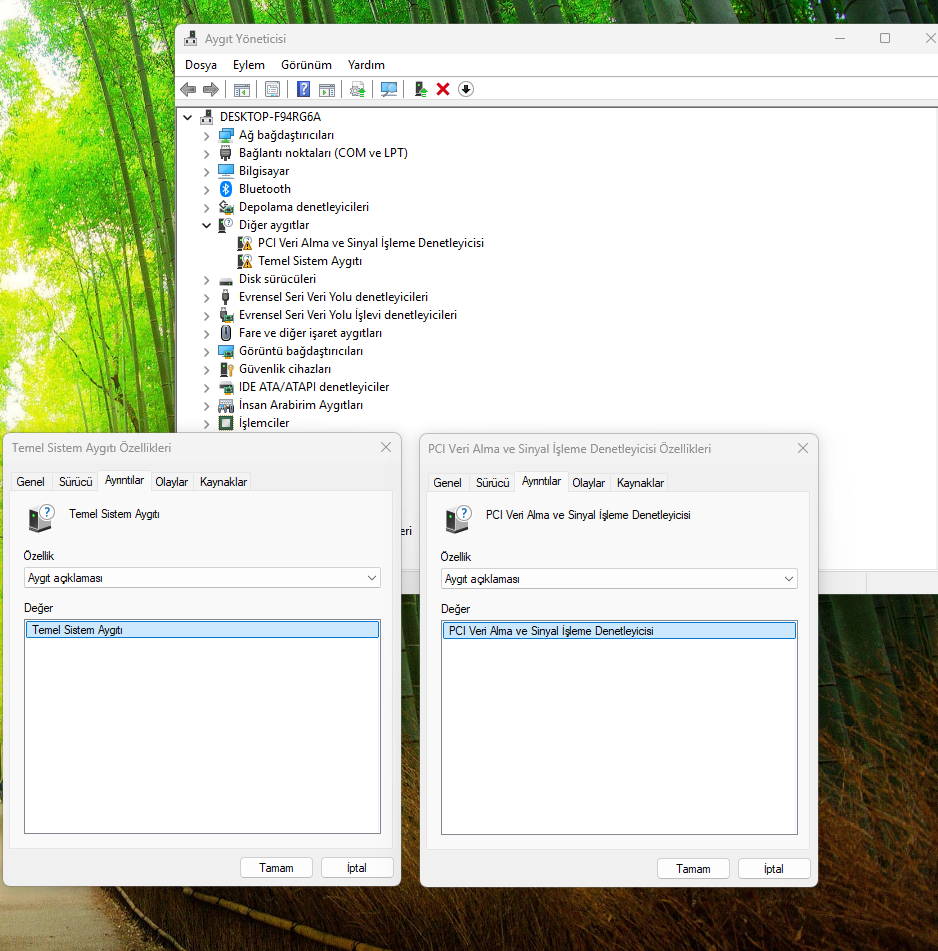The height and width of the screenshot is (951, 938).
Task: Click the Görüntü bağdaştırıcıları display icon
Action: (226, 351)
